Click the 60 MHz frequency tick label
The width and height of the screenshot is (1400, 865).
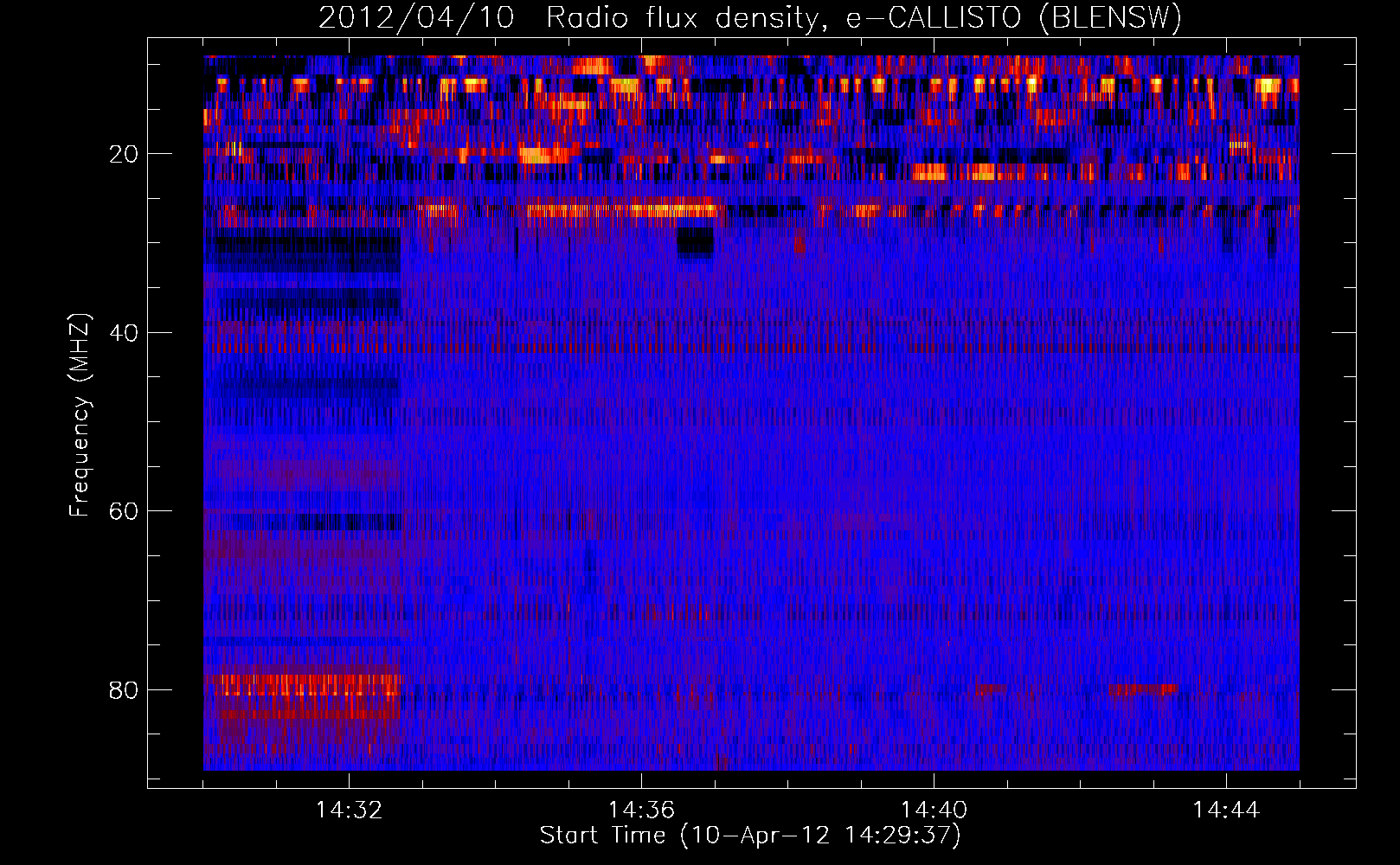[125, 511]
